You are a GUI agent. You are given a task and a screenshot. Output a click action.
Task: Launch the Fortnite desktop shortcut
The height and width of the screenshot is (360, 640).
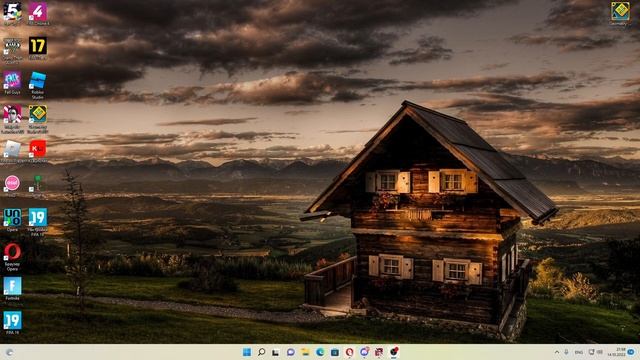[x=12, y=286]
